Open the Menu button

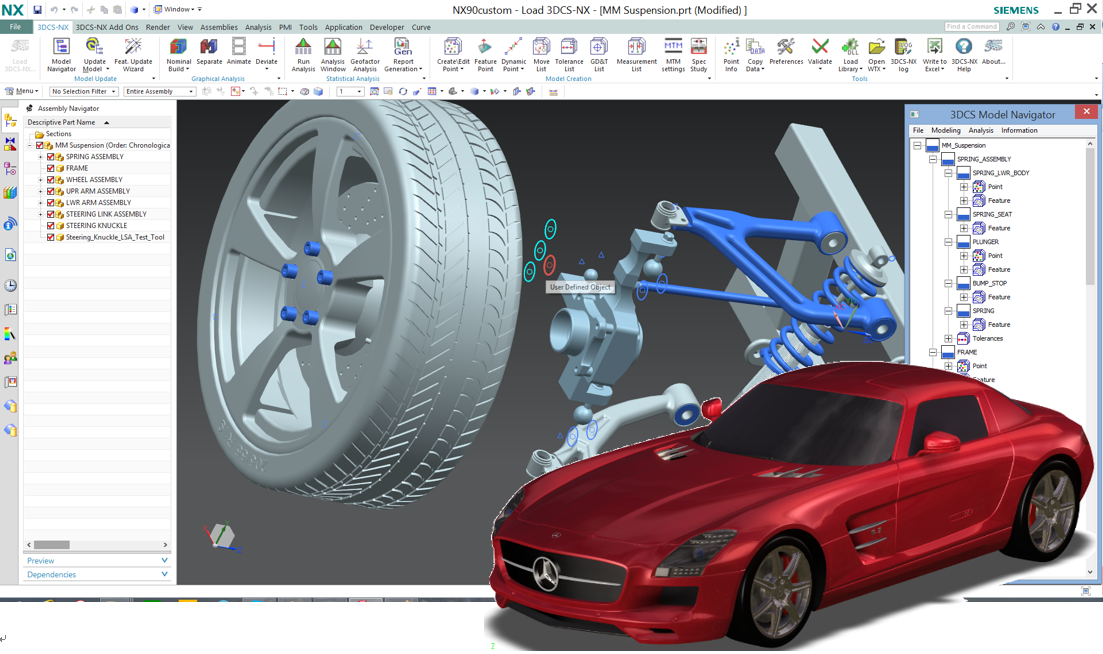22,91
